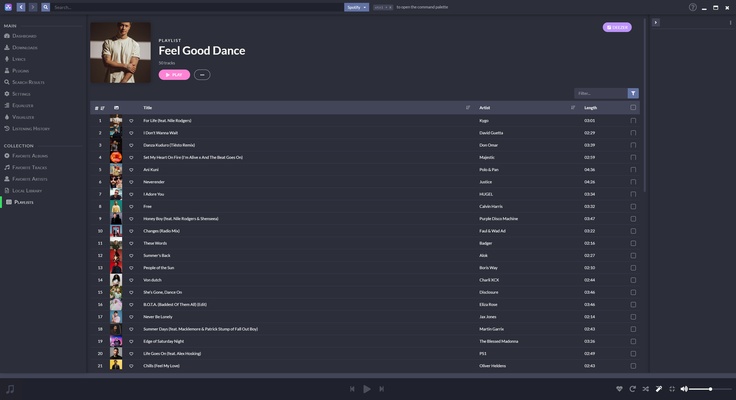Mute with the volume speaker icon

coord(684,389)
